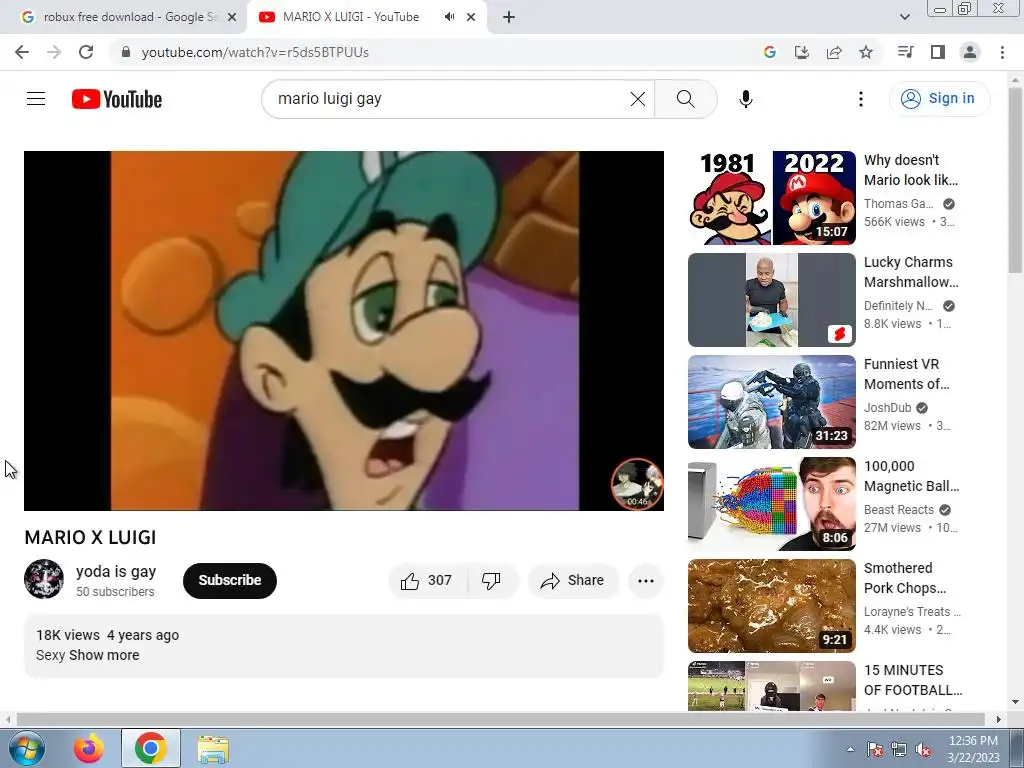Screen dimensions: 1024x768
Task: Open JoshDub channel name
Action: 887,408
